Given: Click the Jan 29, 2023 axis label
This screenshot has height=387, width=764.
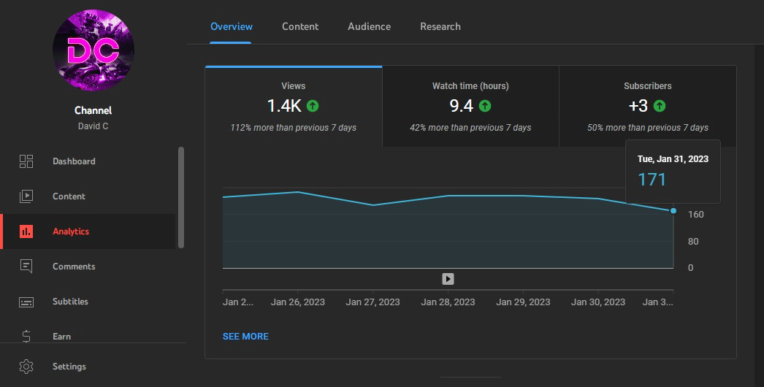Looking at the screenshot, I should point(523,302).
